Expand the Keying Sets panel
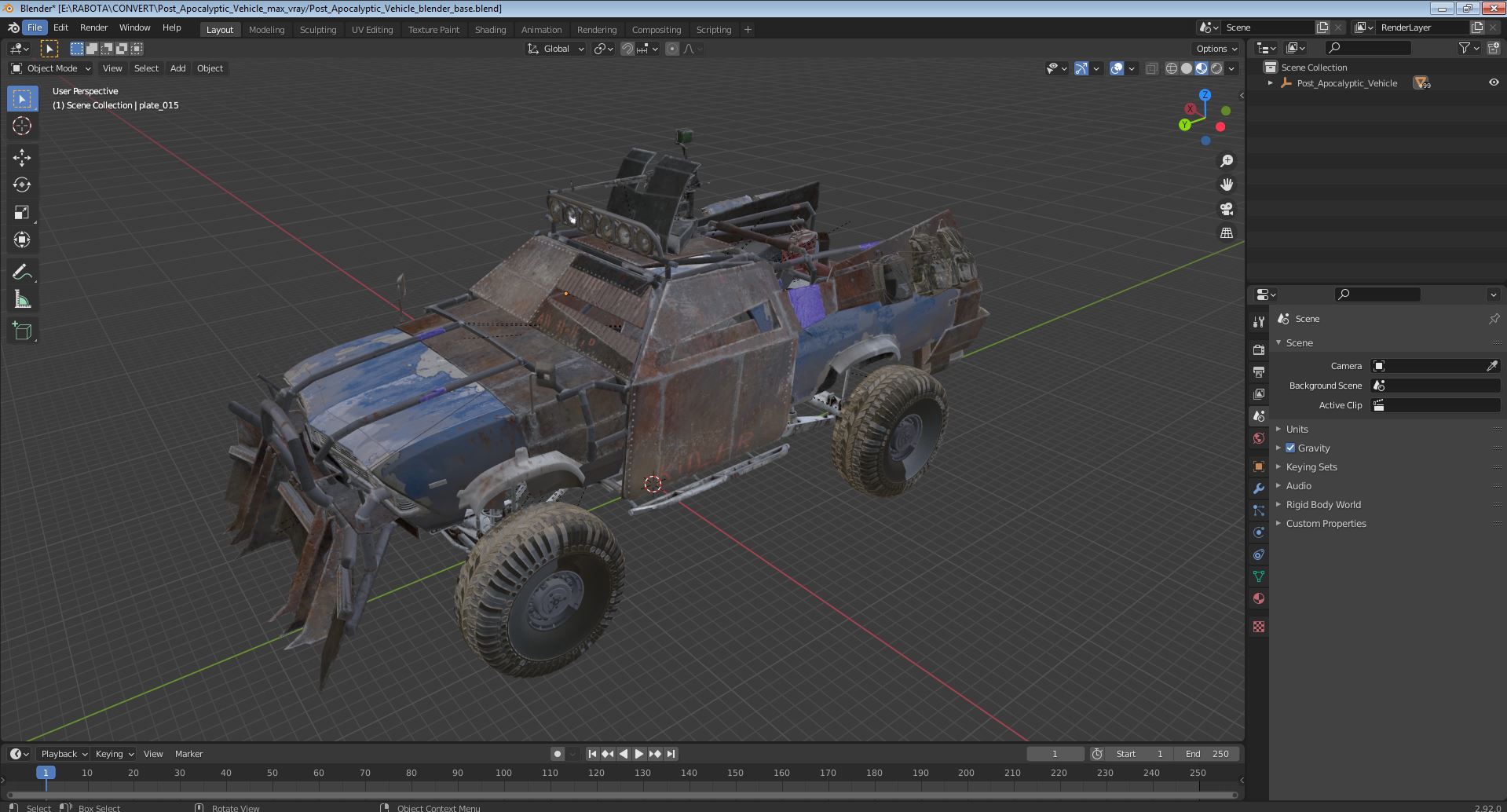1507x812 pixels. pos(1311,466)
